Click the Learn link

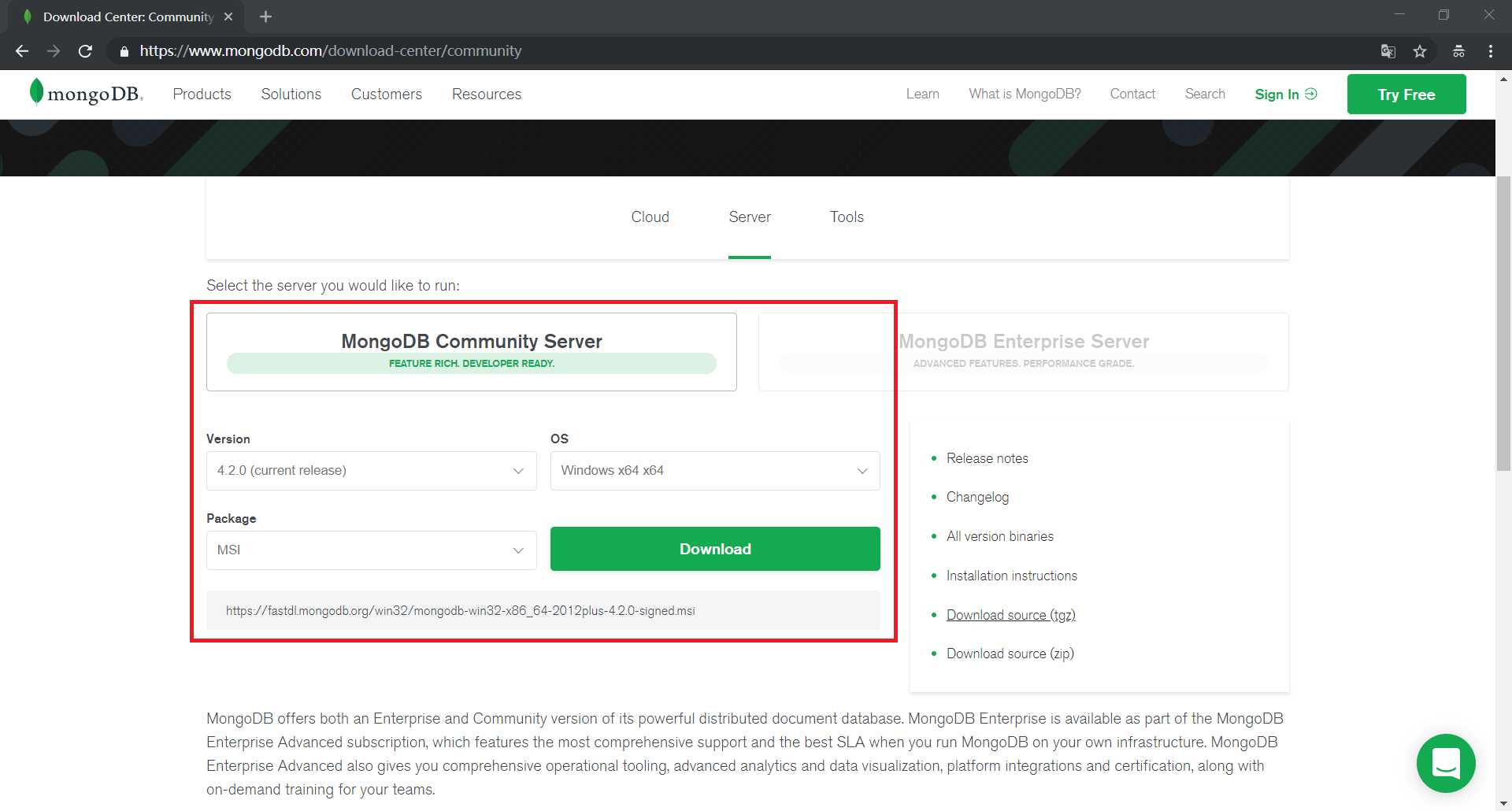pyautogui.click(x=923, y=94)
